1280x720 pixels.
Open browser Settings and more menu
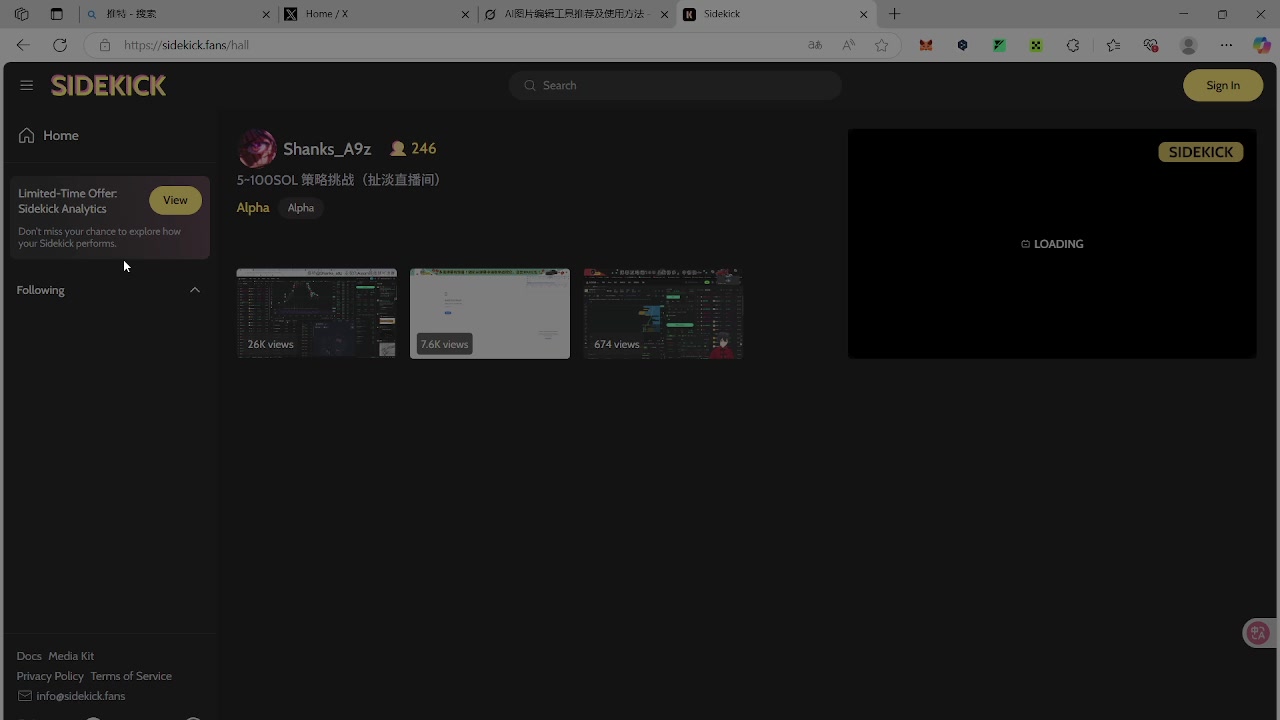pyautogui.click(x=1226, y=45)
